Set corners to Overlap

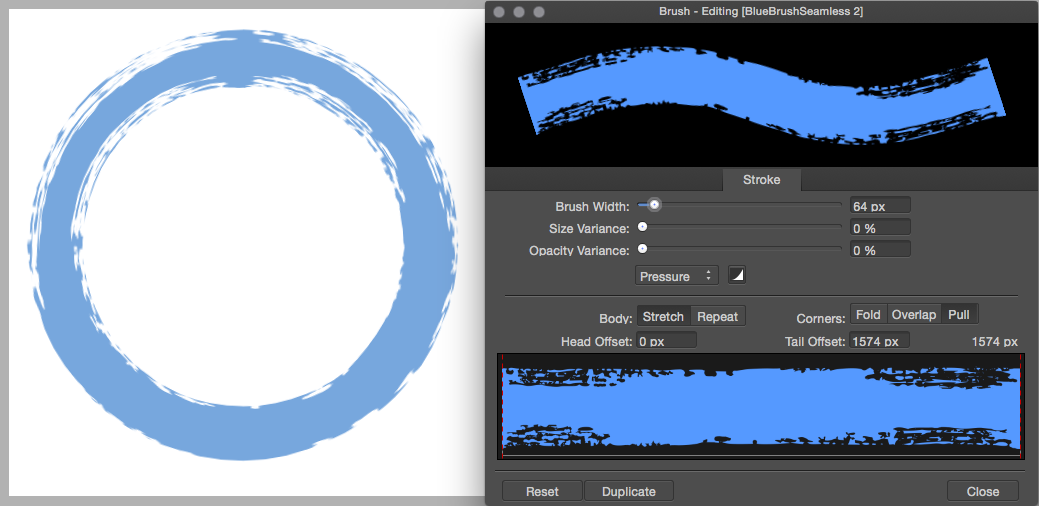(x=914, y=315)
